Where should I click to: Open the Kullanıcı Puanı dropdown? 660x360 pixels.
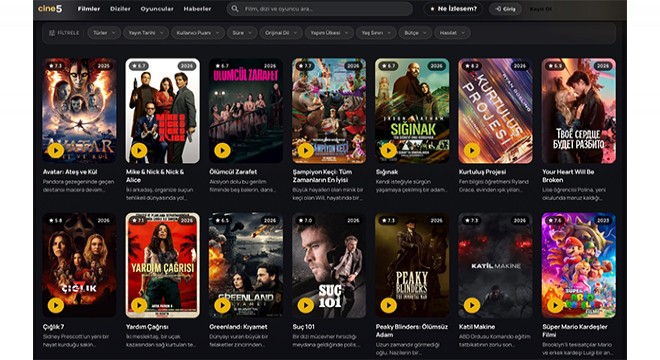point(197,33)
